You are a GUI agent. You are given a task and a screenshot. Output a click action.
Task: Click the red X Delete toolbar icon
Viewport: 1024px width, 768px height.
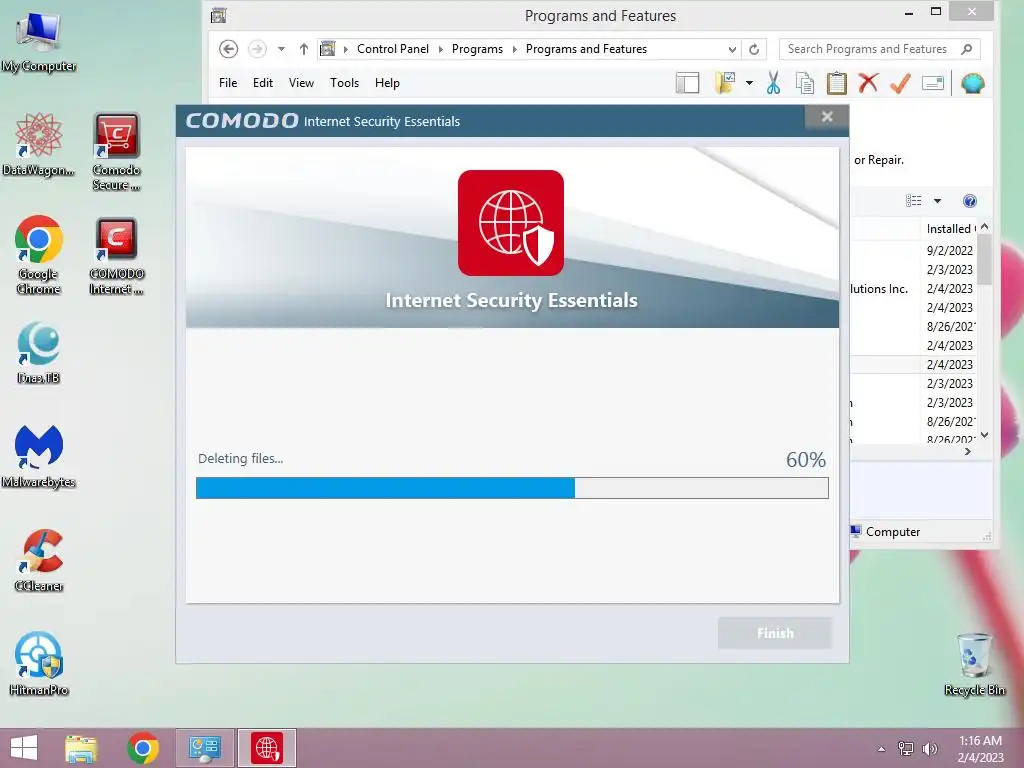pyautogui.click(x=868, y=83)
